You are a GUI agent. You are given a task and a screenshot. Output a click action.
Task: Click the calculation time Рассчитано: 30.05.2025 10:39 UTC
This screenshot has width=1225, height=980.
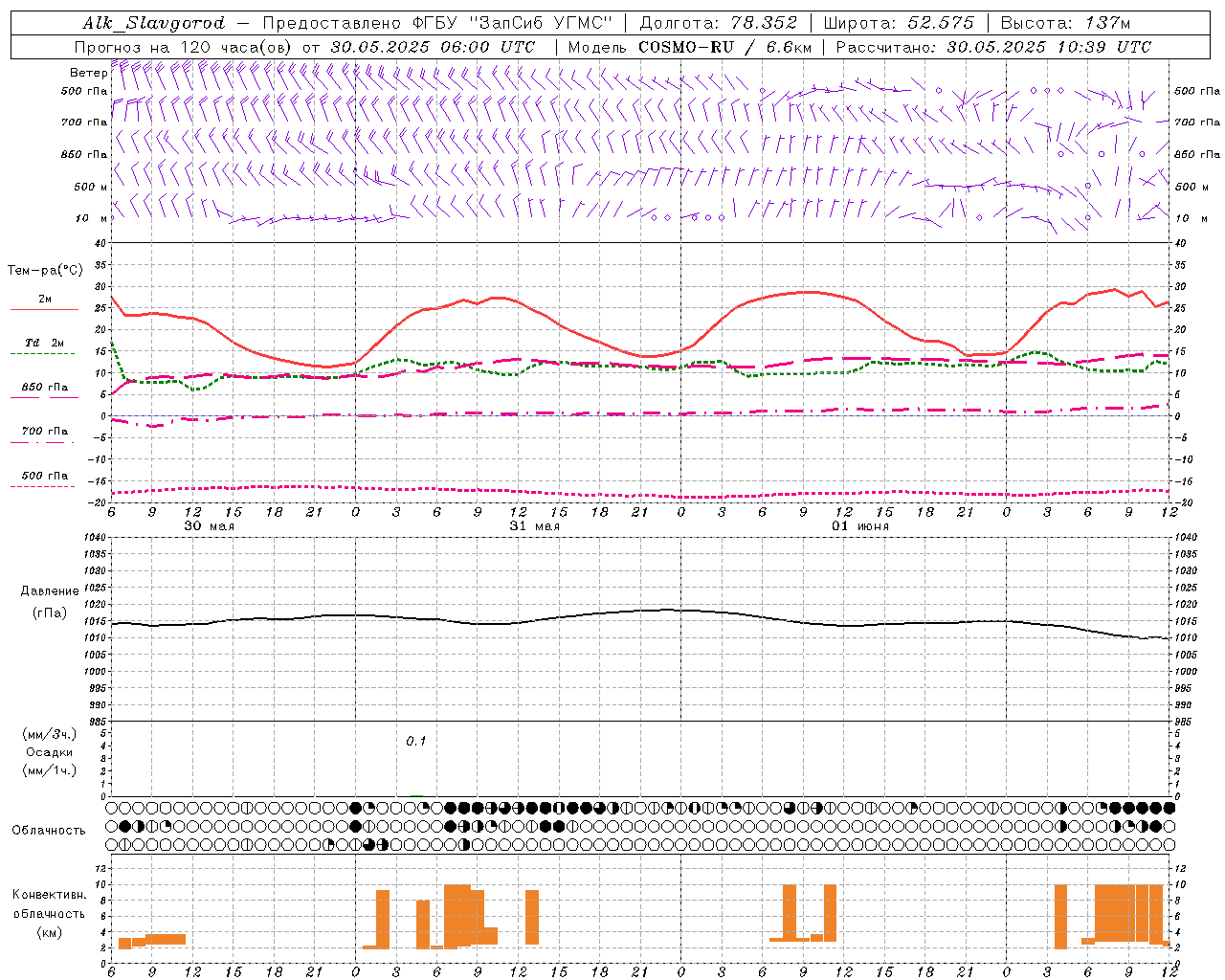pos(993,47)
